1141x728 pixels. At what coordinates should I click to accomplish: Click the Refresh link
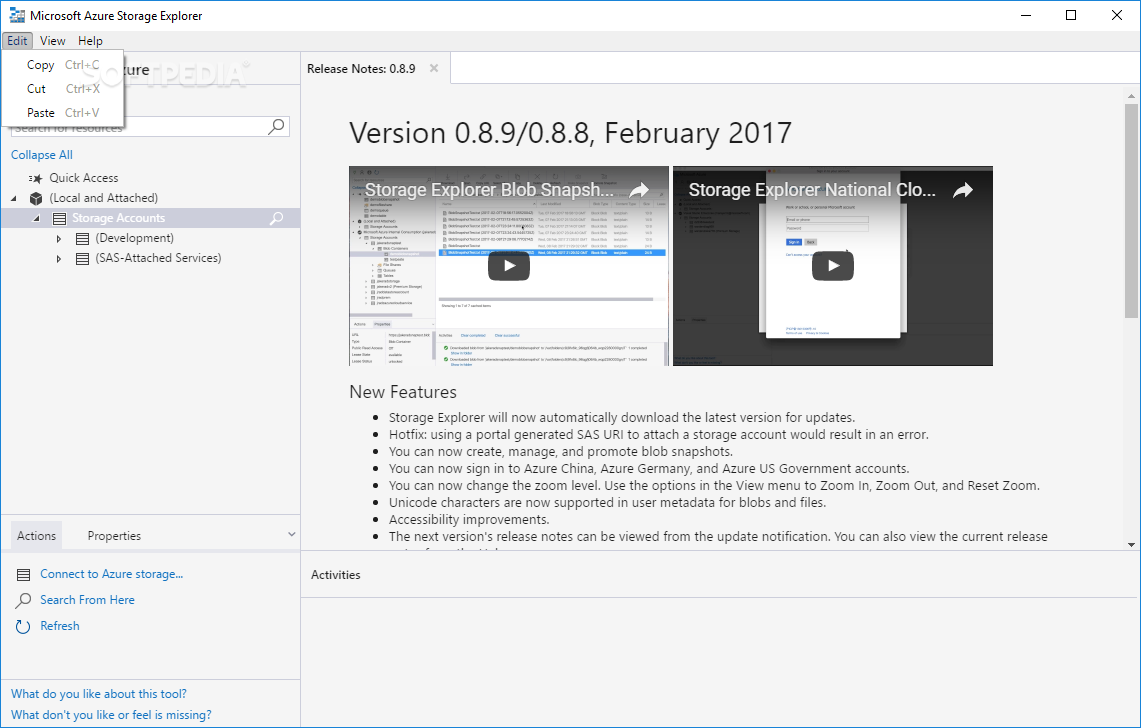pos(60,626)
